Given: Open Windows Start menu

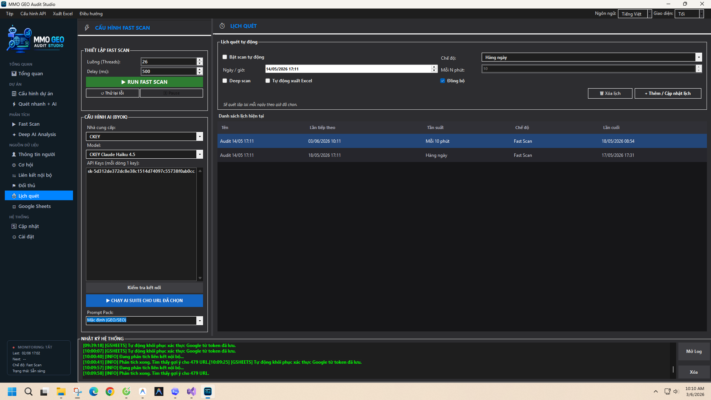Looking at the screenshot, I should click(x=12, y=391).
